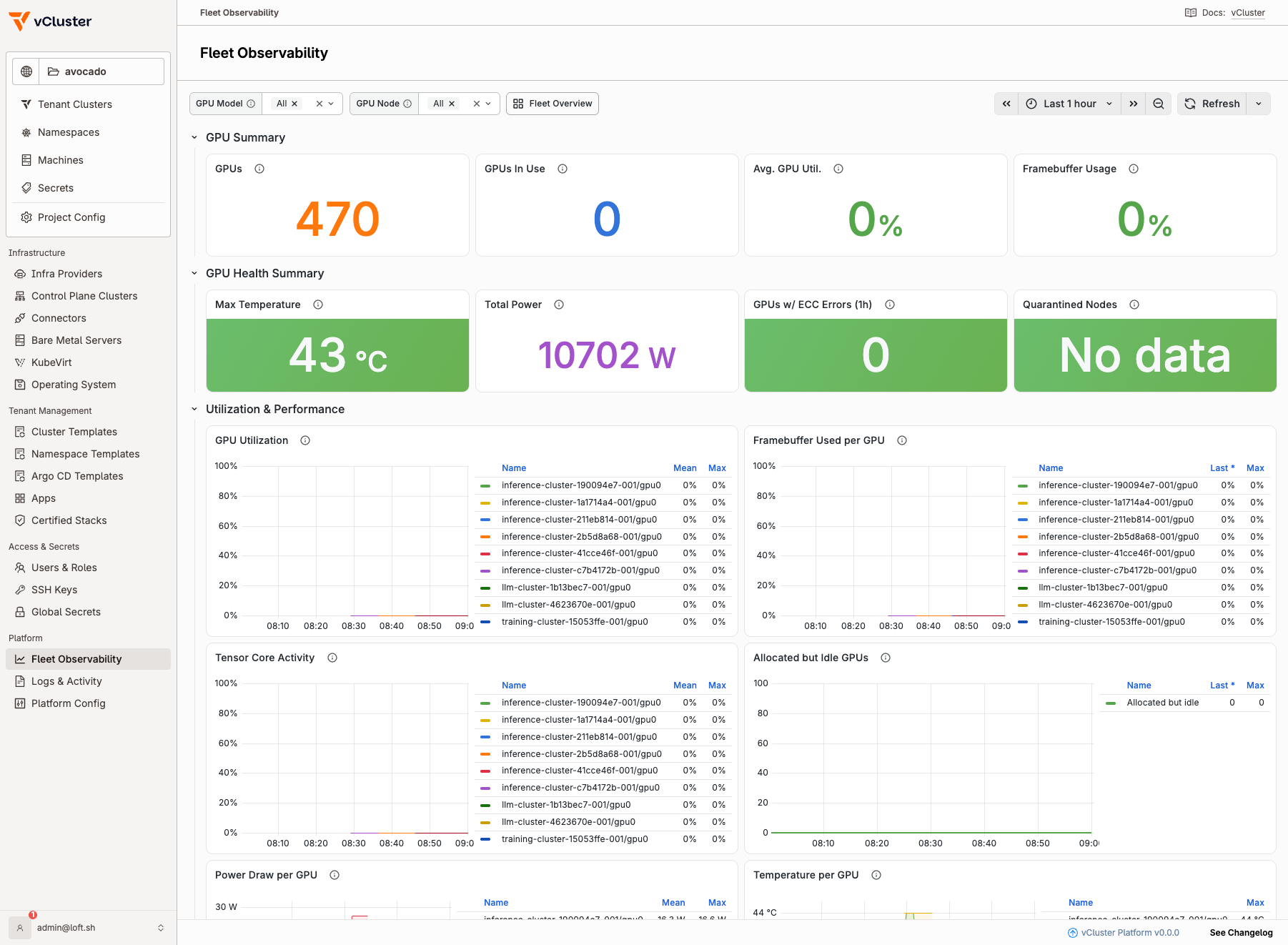Show info for Quarantined Nodes panel
Screen dimensions: 1288x945
click(1134, 305)
